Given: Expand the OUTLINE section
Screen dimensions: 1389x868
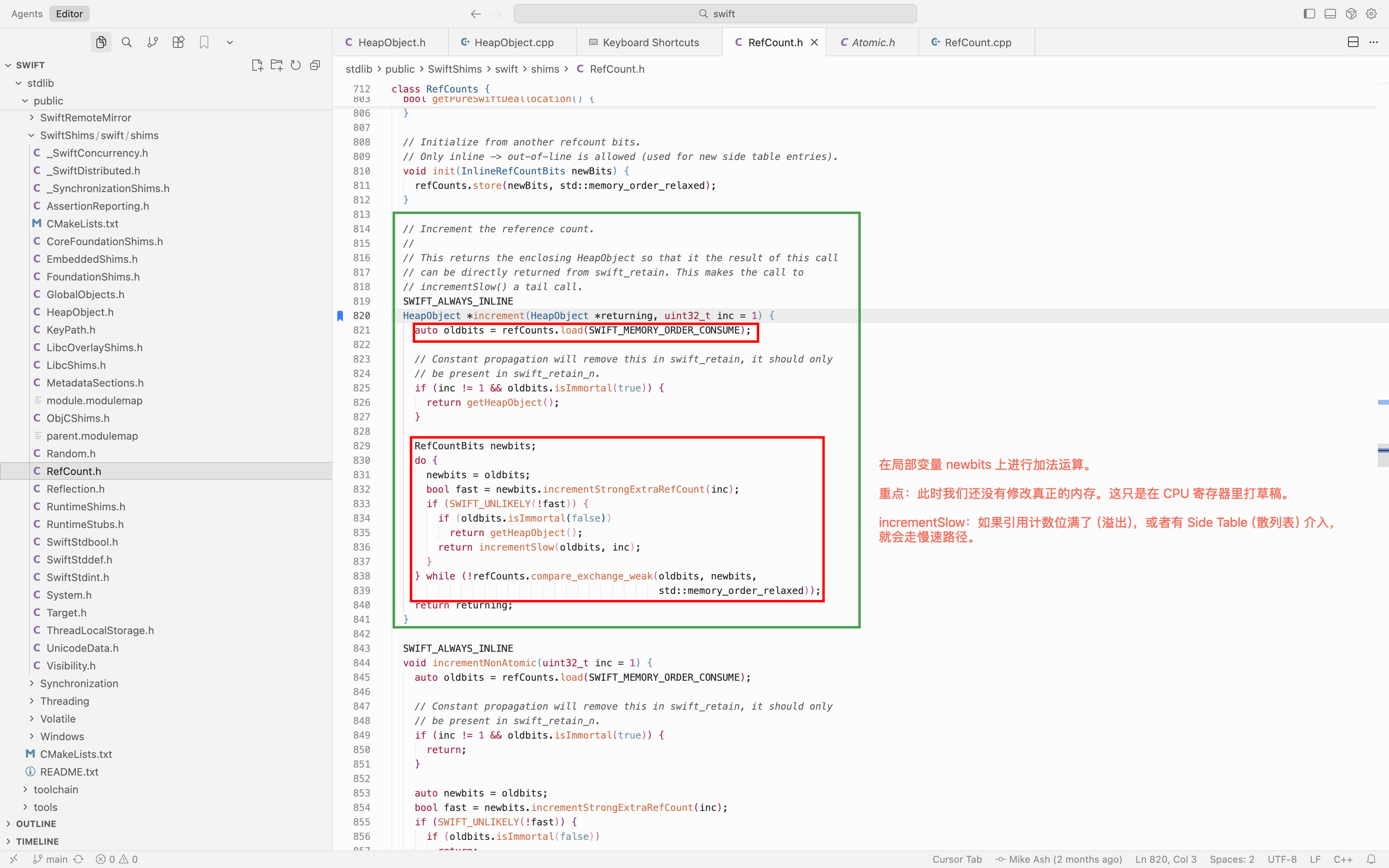Looking at the screenshot, I should (x=36, y=824).
